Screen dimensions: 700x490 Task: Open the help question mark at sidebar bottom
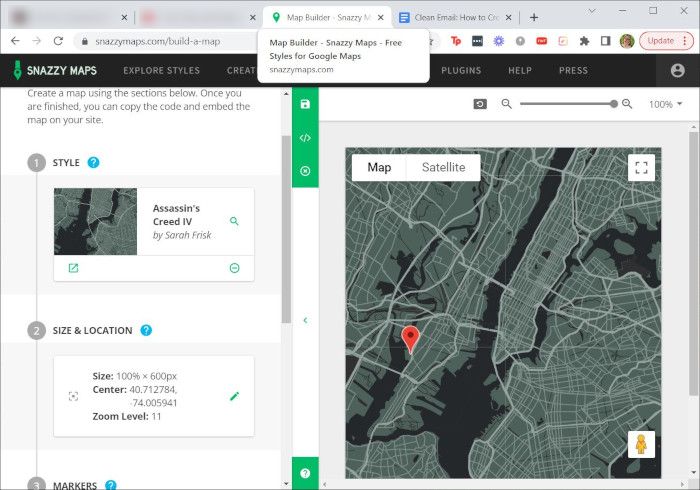point(305,473)
